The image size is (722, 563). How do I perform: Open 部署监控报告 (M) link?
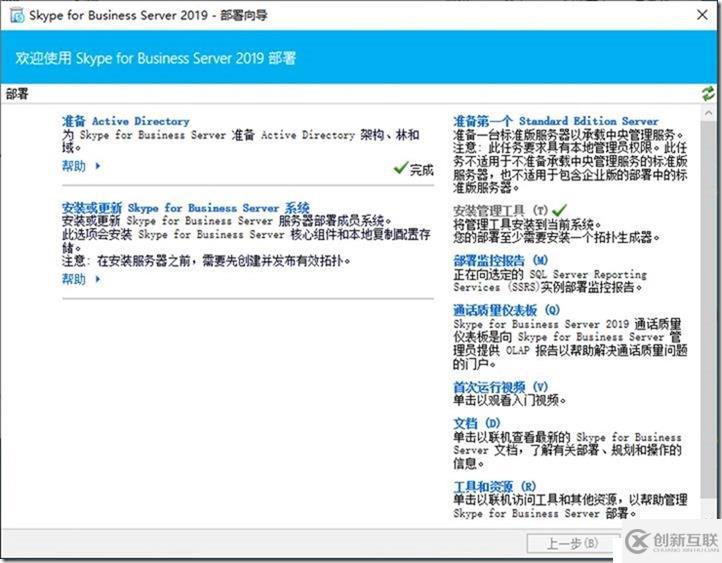pyautogui.click(x=501, y=261)
